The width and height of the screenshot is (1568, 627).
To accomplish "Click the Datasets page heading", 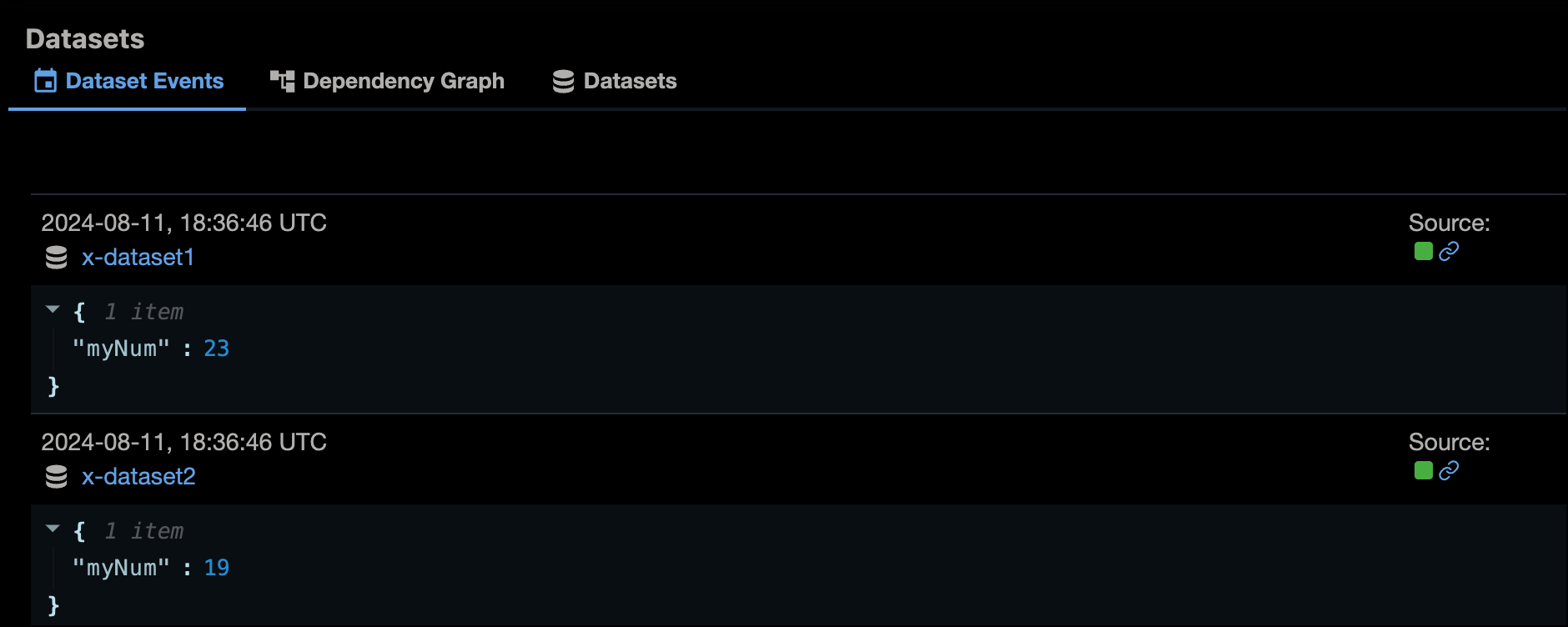I will 86,38.
